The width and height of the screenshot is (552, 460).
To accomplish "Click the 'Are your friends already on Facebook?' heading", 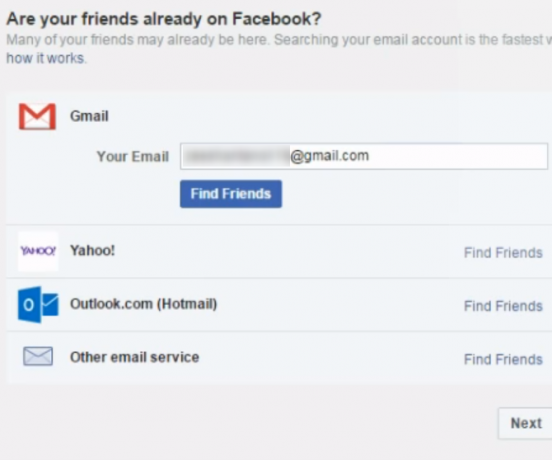I will (x=164, y=19).
